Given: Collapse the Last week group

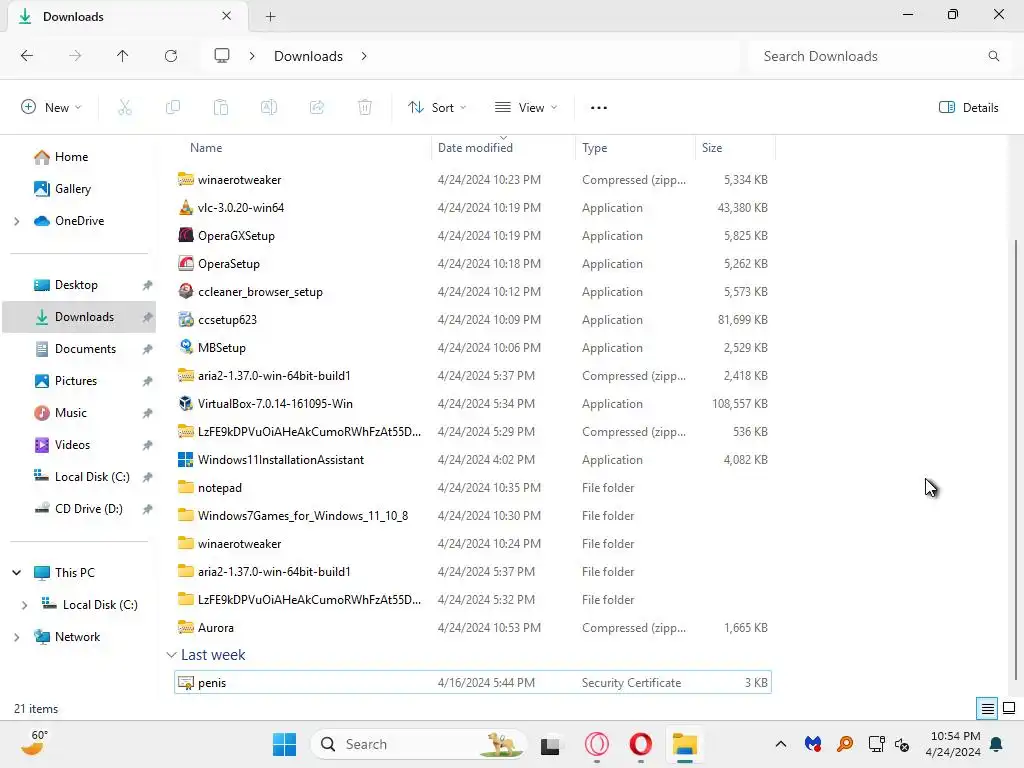Looking at the screenshot, I should click(172, 655).
